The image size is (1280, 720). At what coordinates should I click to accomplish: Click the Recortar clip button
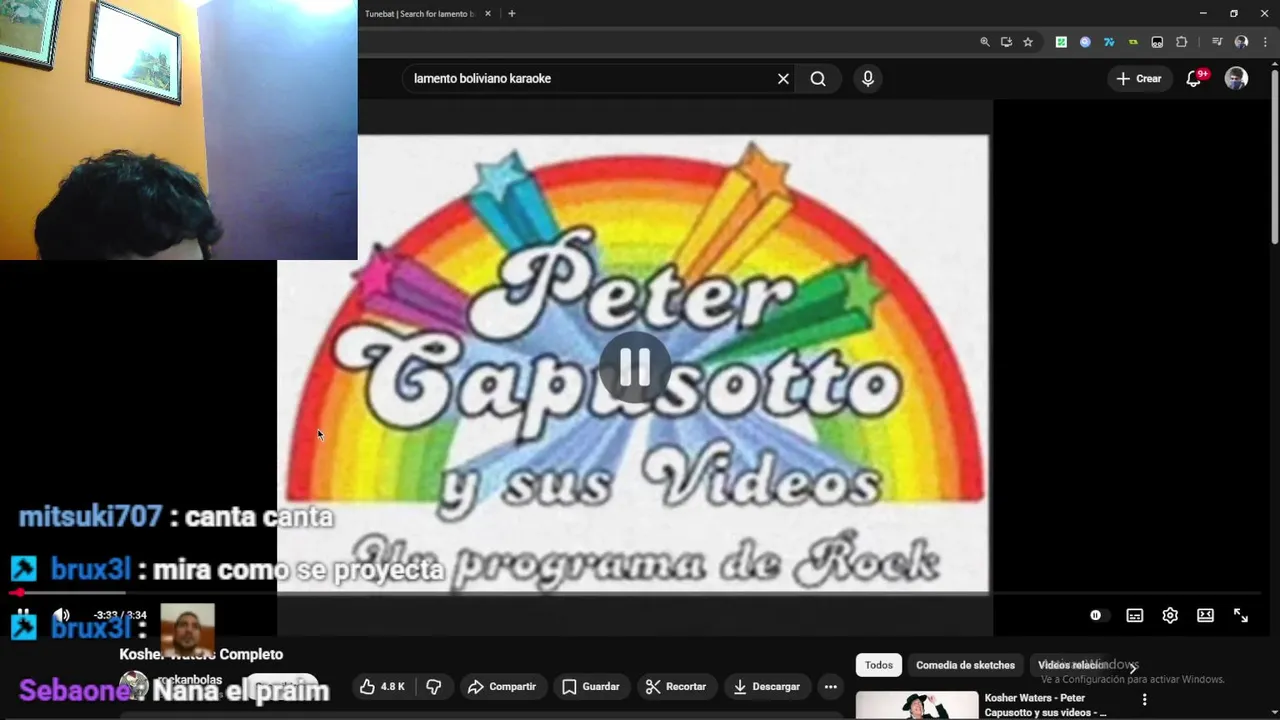[676, 687]
